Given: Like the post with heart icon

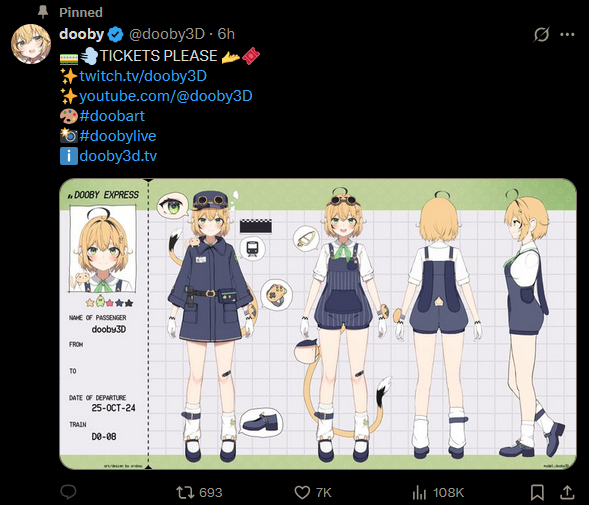Looking at the screenshot, I should 302,492.
